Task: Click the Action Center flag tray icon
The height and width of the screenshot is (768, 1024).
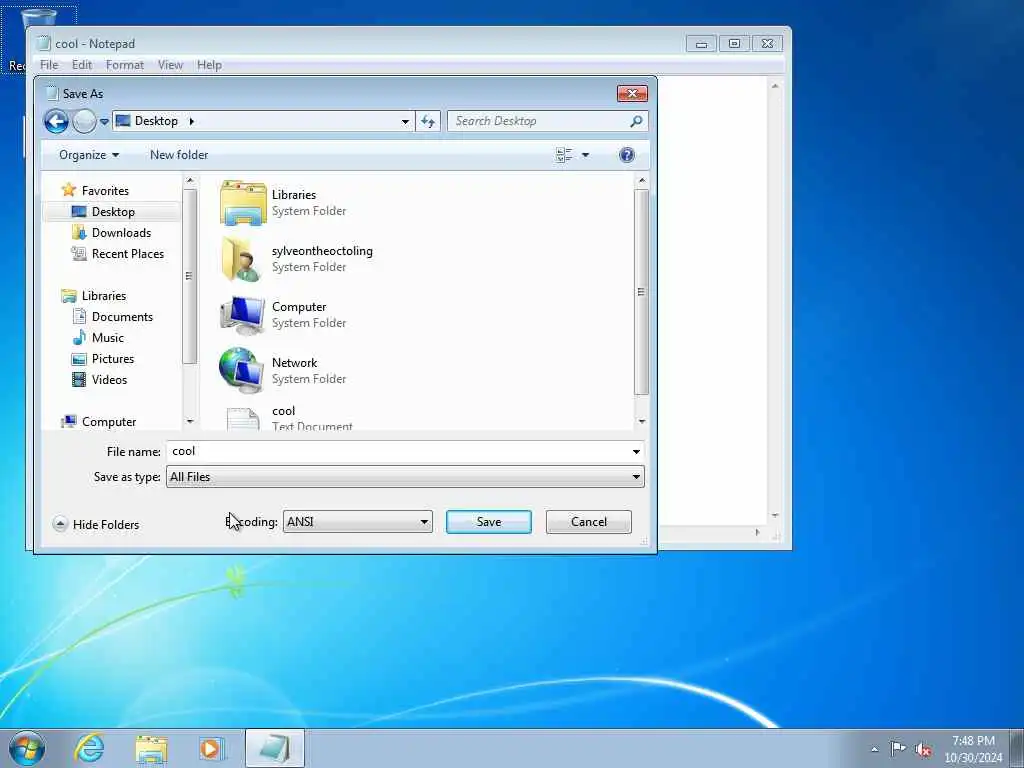Action: (898, 748)
